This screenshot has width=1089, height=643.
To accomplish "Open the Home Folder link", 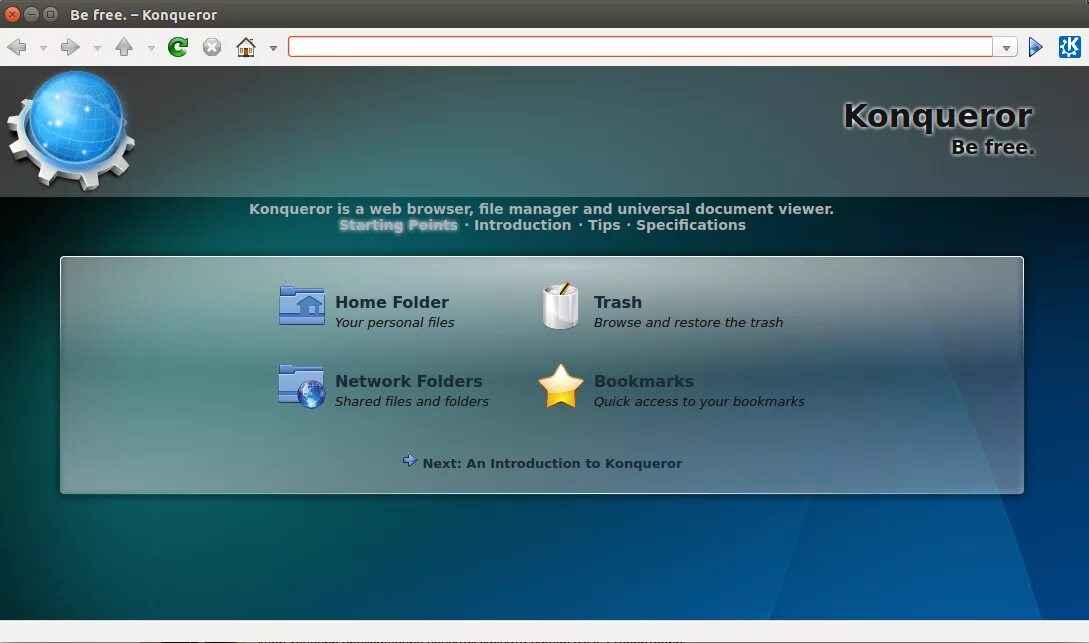I will (x=392, y=302).
